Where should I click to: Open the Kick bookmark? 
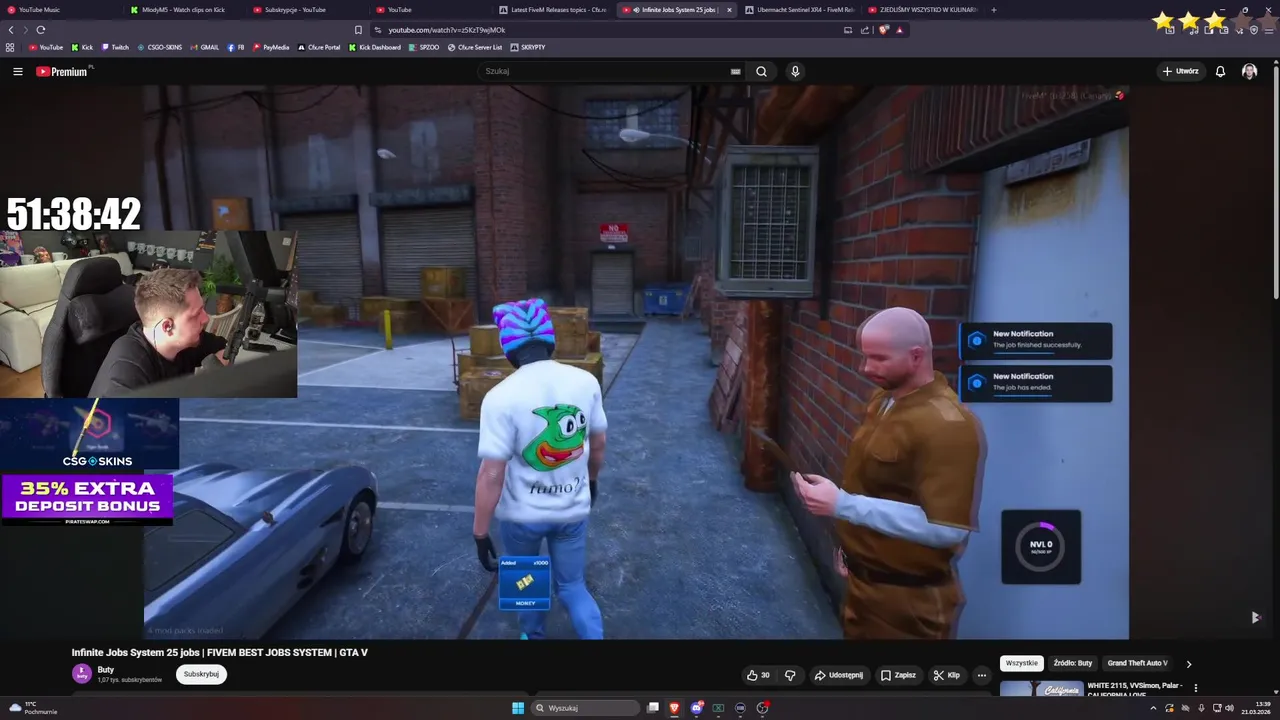tap(83, 47)
